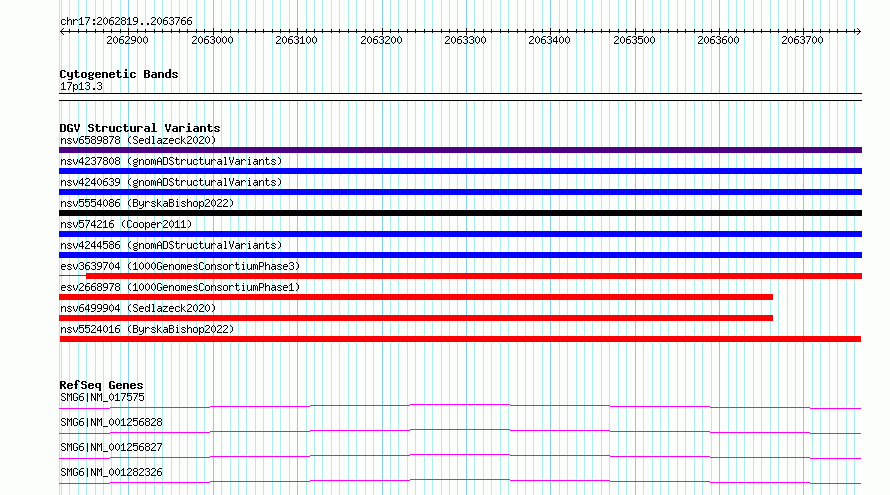Viewport: 890px width, 495px height.
Task: Open the nsv574216 (Cooper2011) label
Action: point(126,224)
